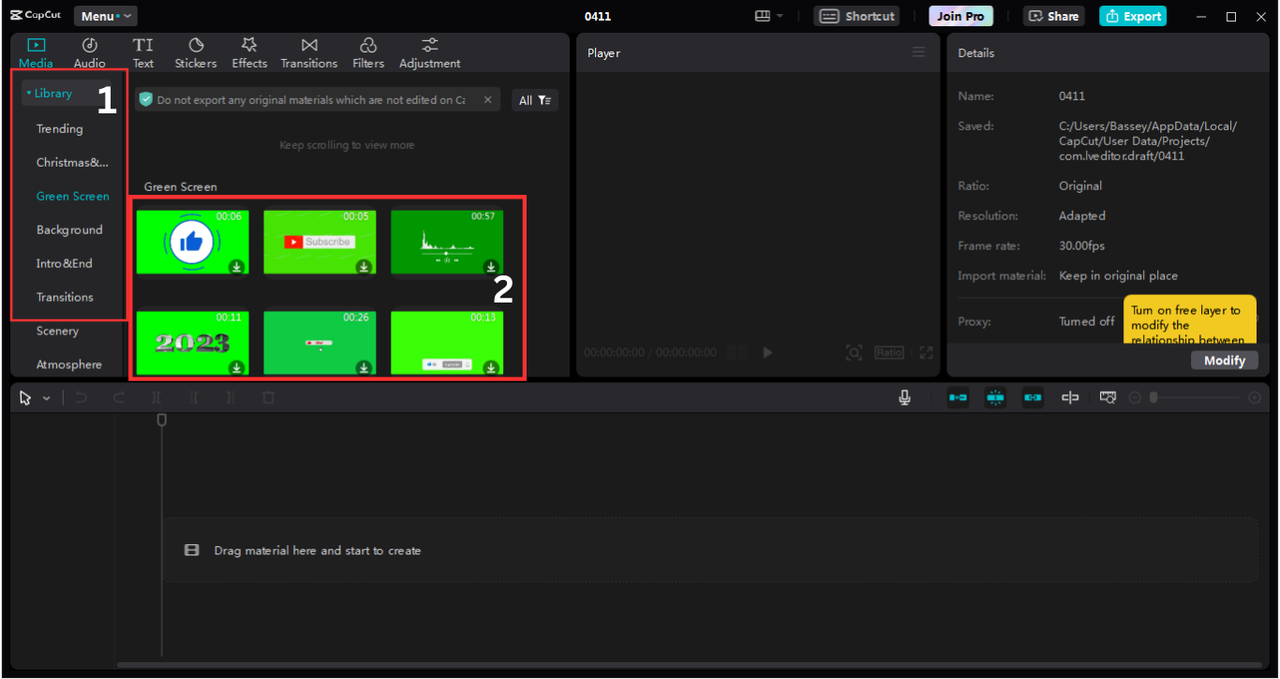
Task: Select the Green Screen category
Action: tap(73, 196)
